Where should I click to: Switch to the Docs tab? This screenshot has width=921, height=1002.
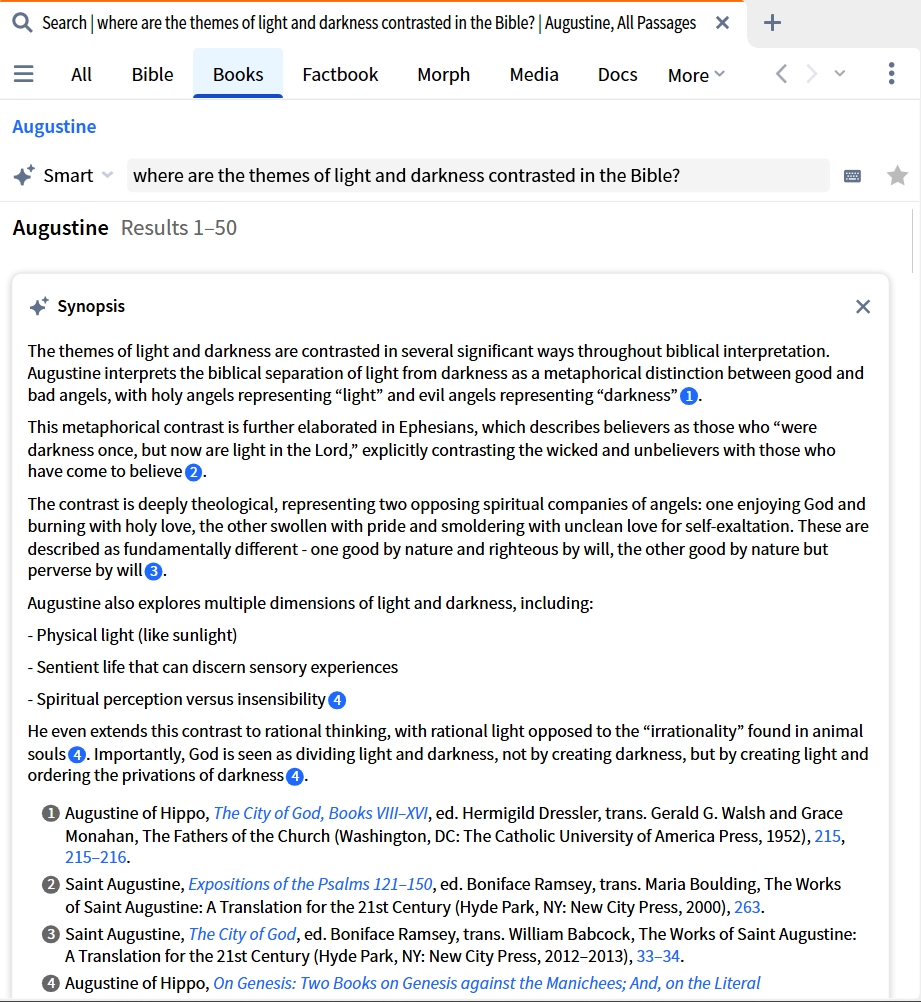pyautogui.click(x=617, y=75)
